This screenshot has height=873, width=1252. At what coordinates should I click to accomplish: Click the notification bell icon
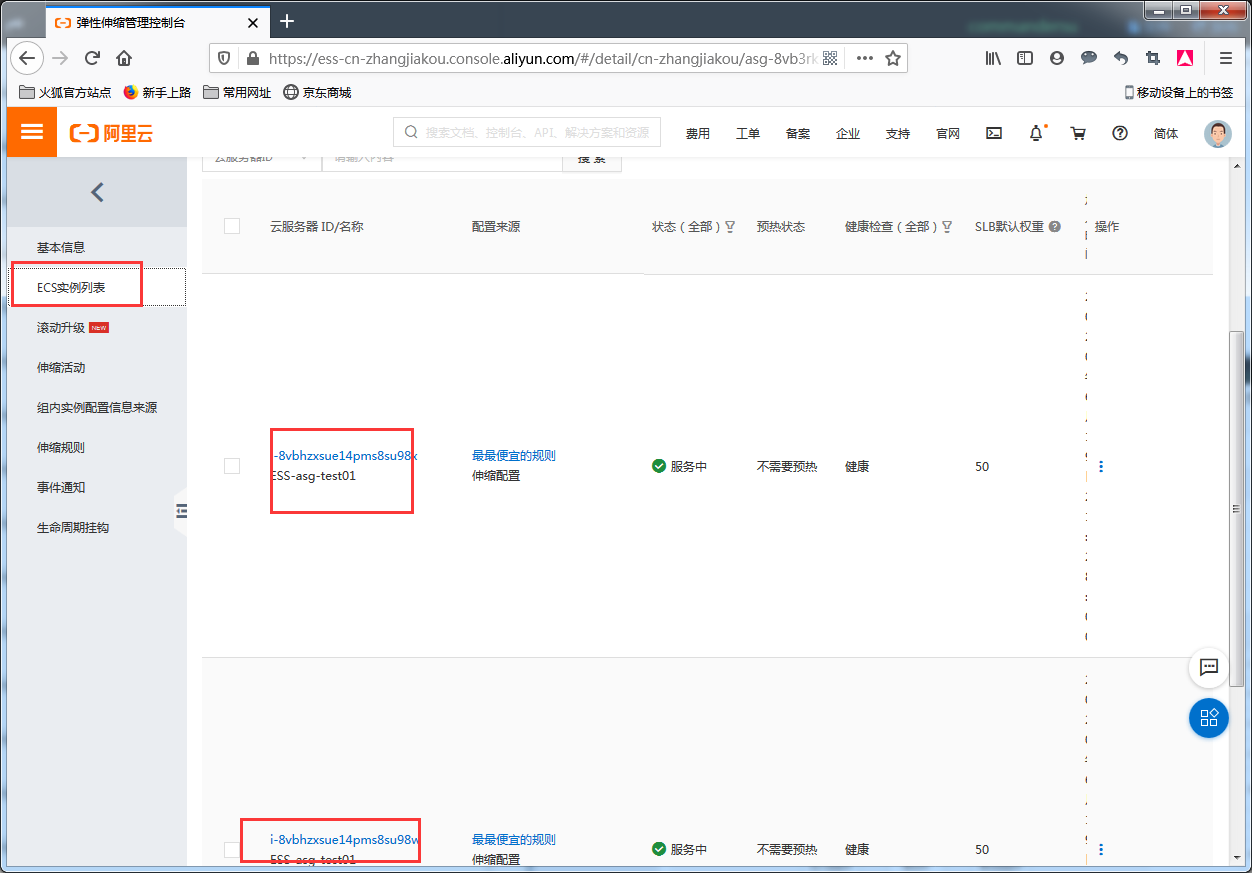[x=1036, y=133]
